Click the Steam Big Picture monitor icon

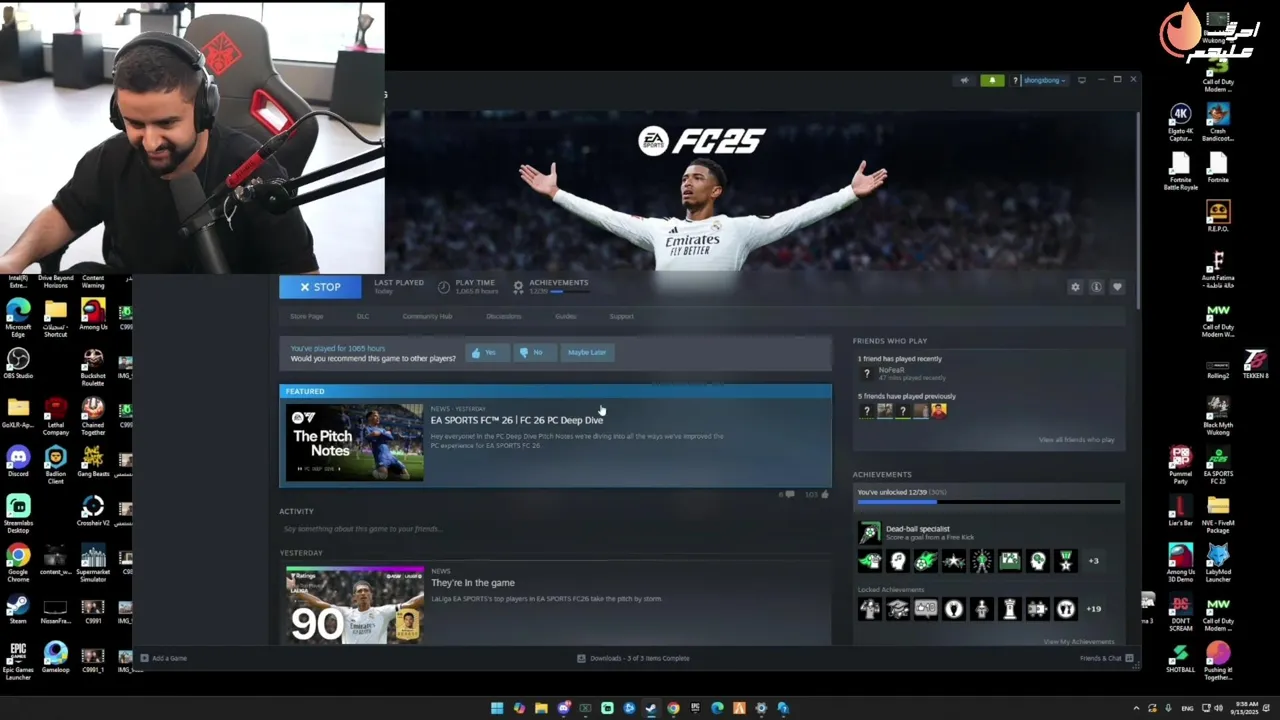[1082, 80]
